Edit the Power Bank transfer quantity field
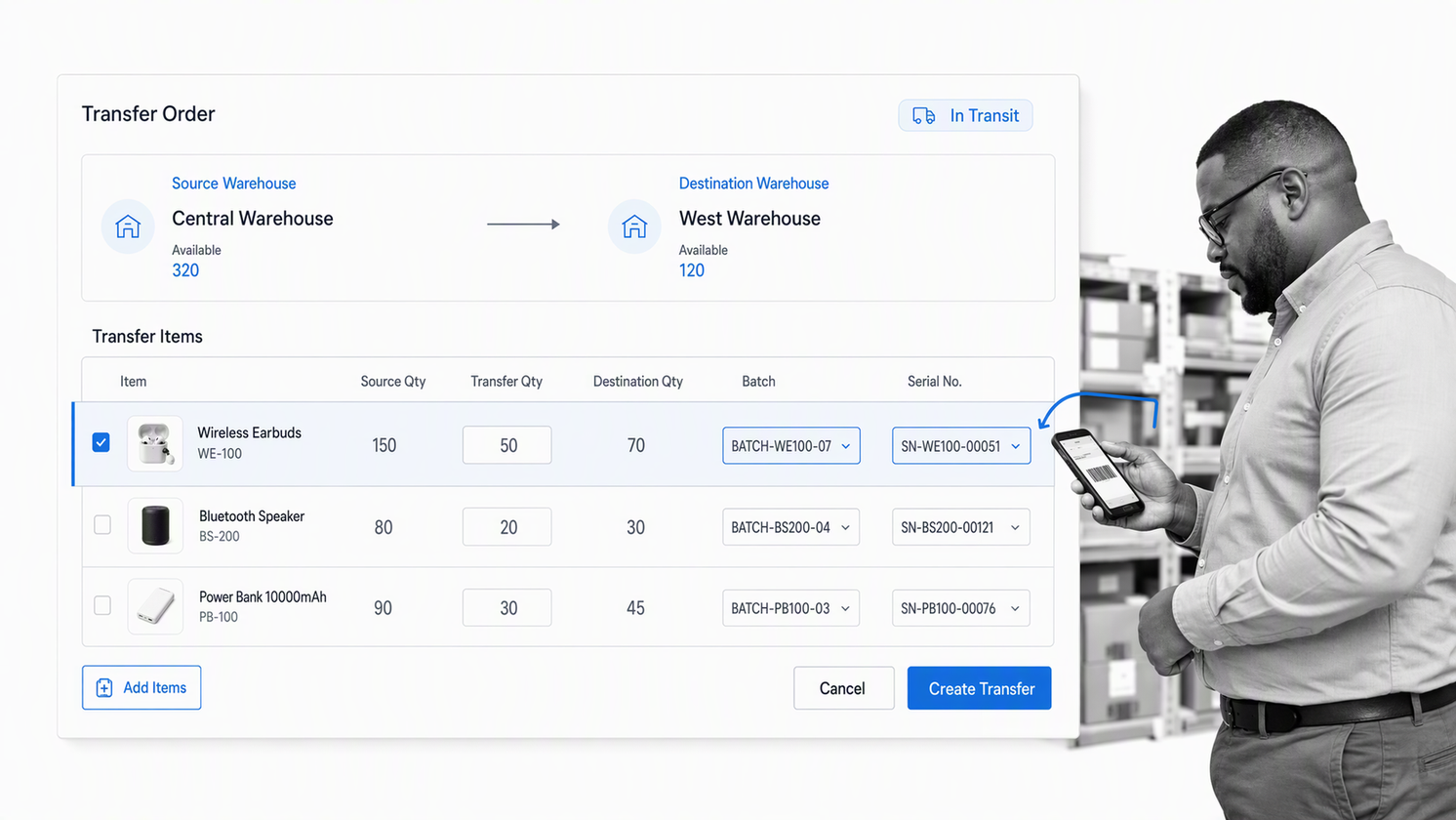 [507, 608]
